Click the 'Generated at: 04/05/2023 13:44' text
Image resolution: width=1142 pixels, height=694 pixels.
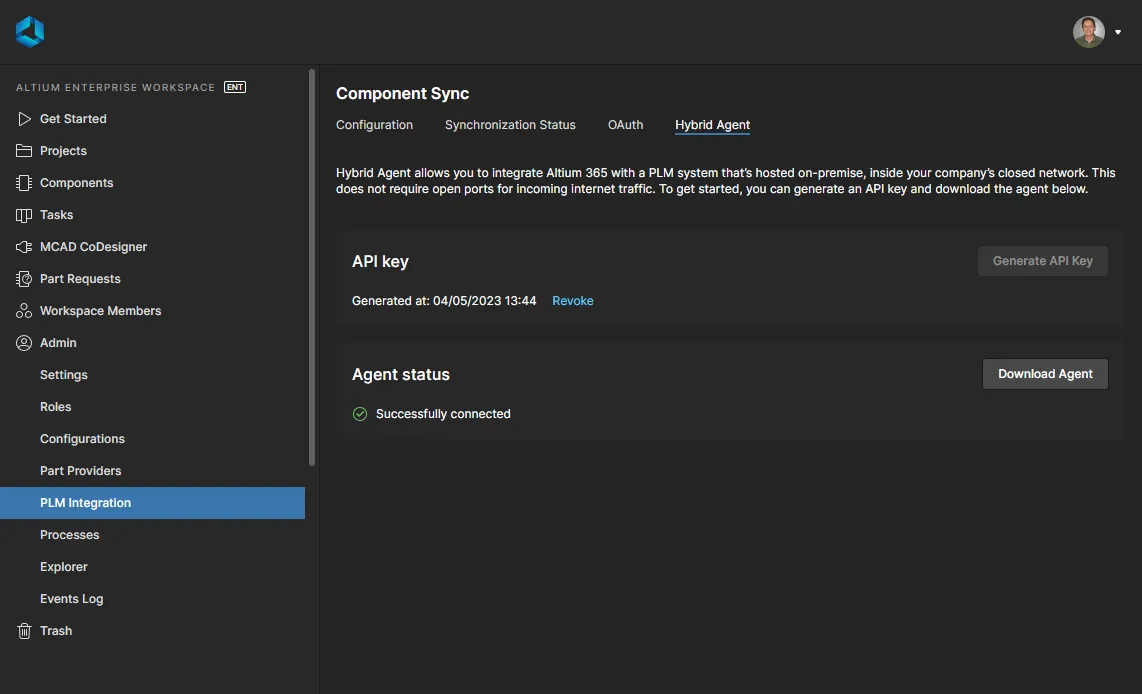pos(444,301)
